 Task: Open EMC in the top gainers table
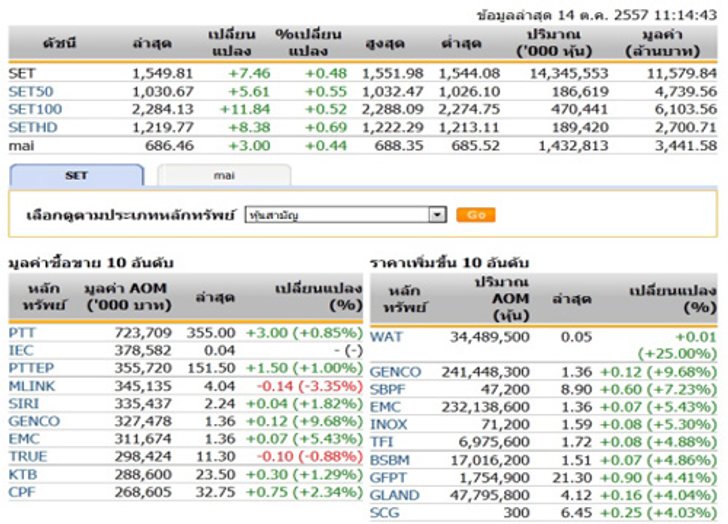(385, 407)
